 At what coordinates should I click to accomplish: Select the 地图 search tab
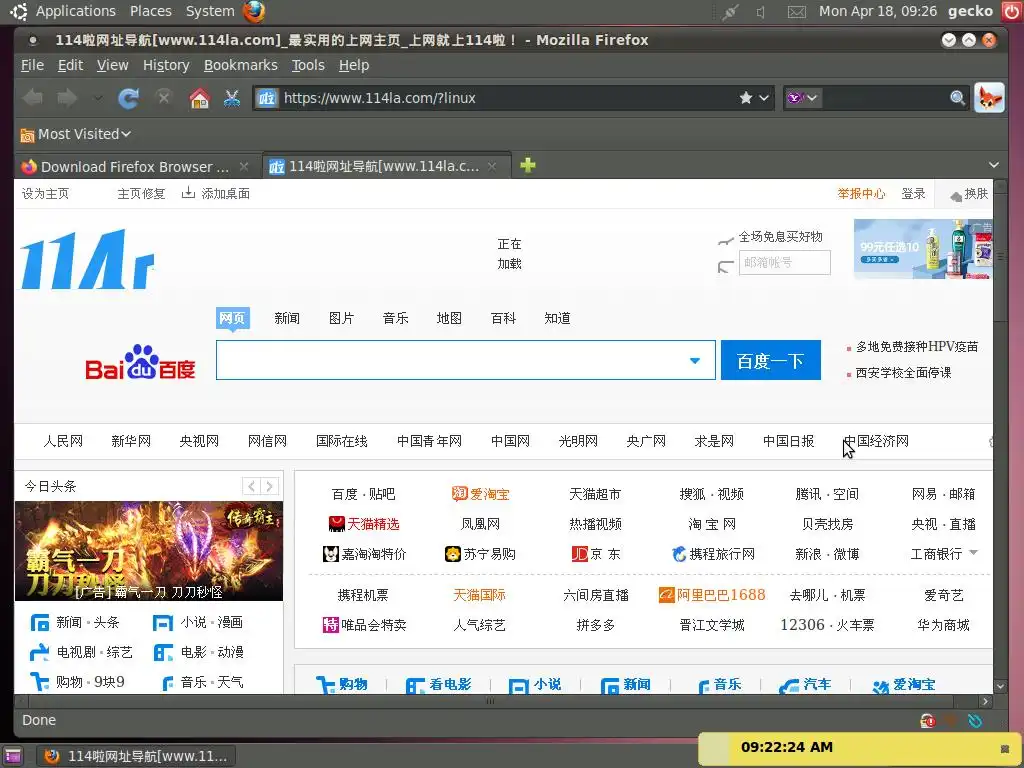click(449, 318)
